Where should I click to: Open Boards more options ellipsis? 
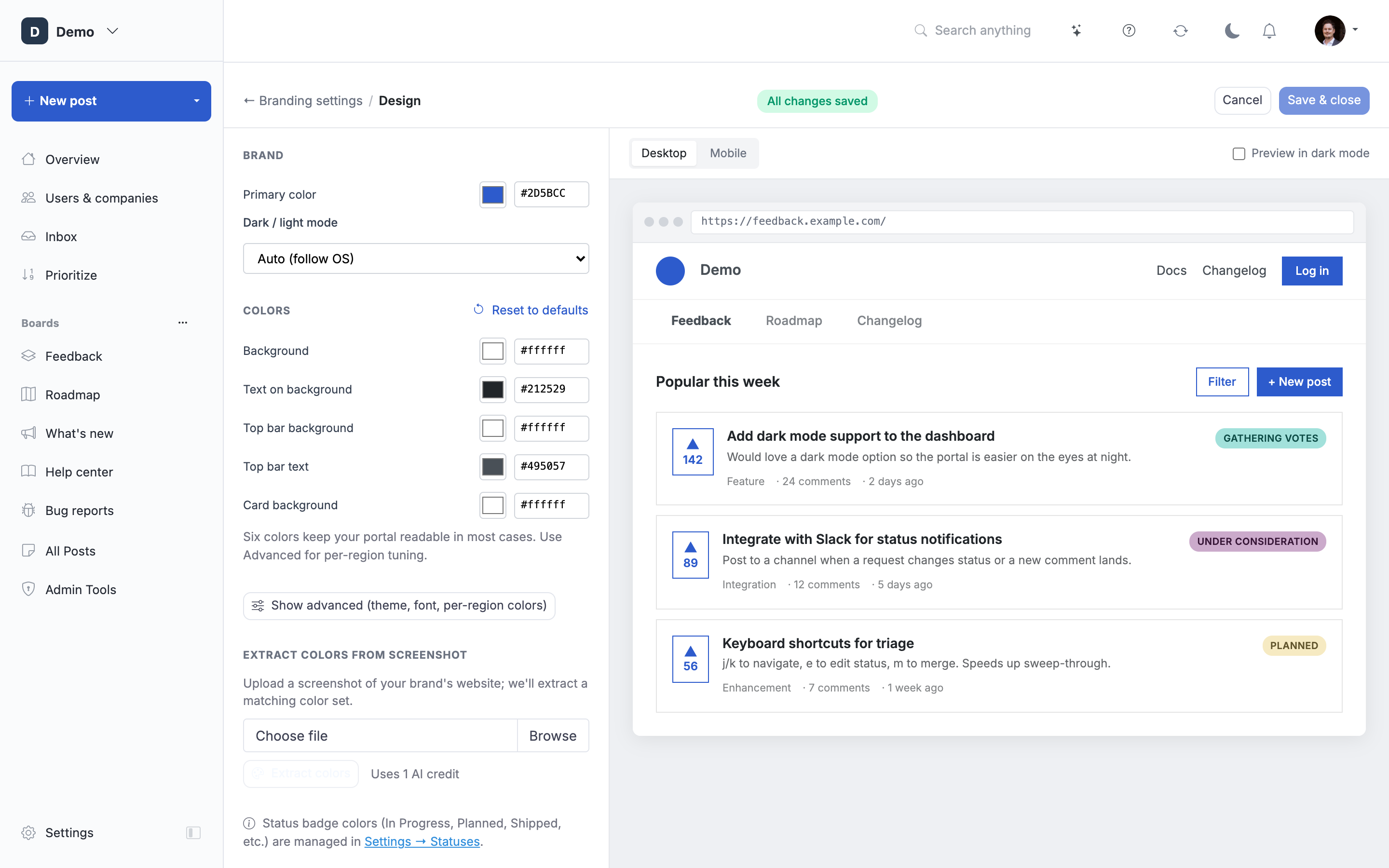click(182, 323)
